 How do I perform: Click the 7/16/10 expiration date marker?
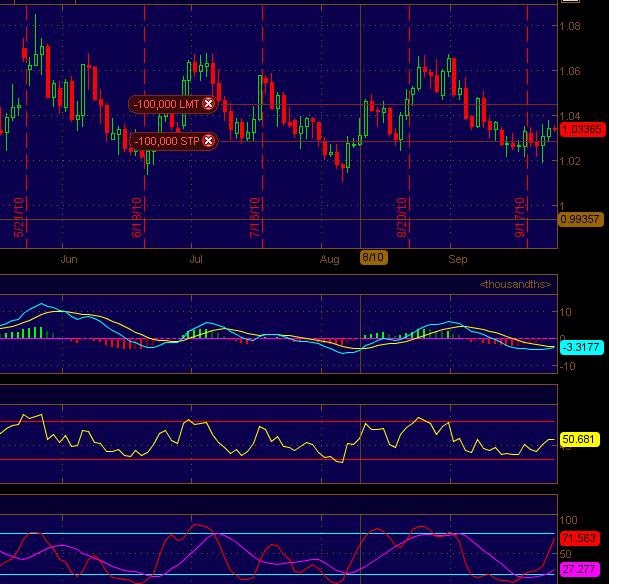(x=255, y=217)
